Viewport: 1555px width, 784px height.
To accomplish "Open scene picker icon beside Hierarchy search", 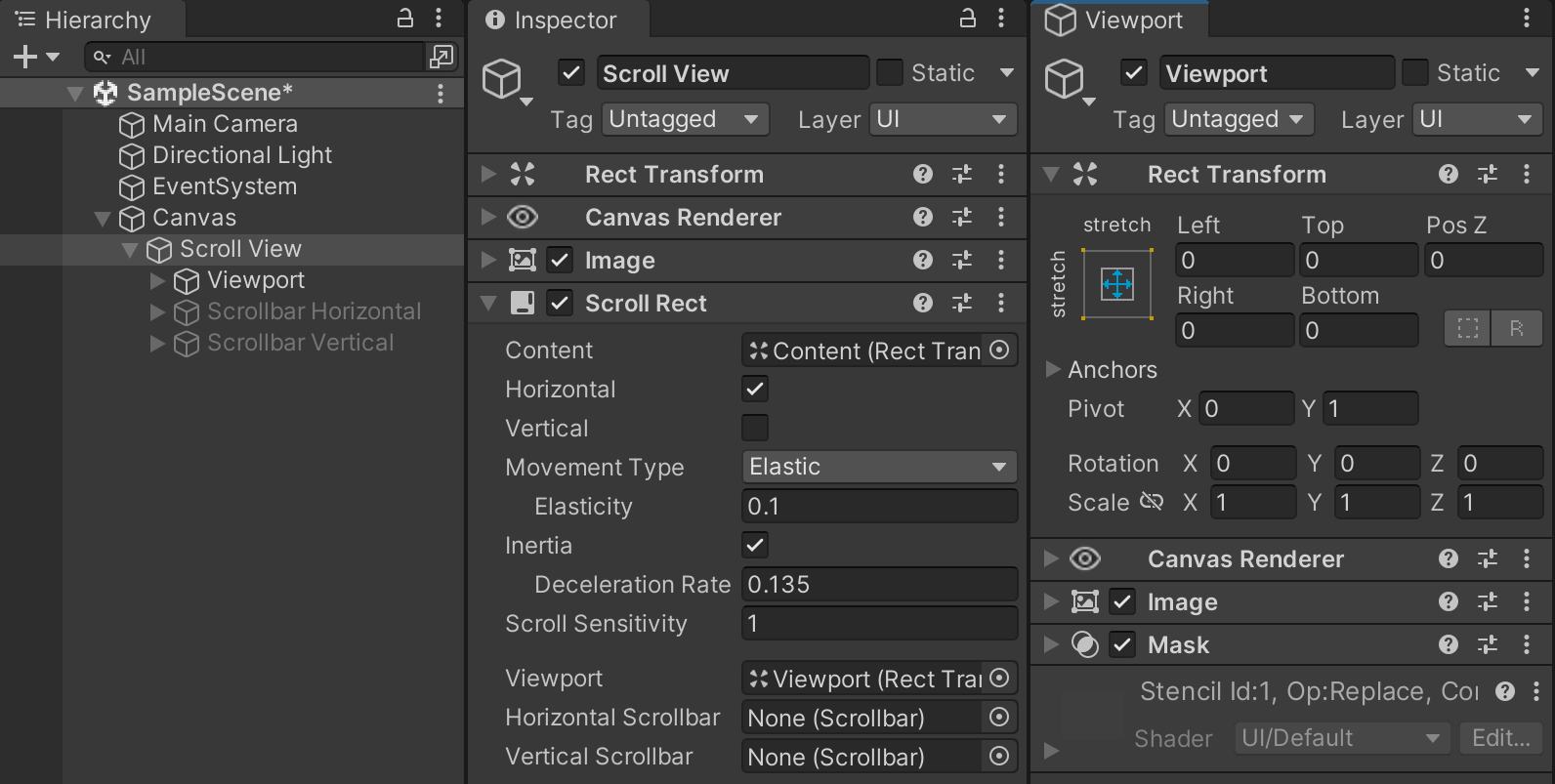I will [x=441, y=57].
